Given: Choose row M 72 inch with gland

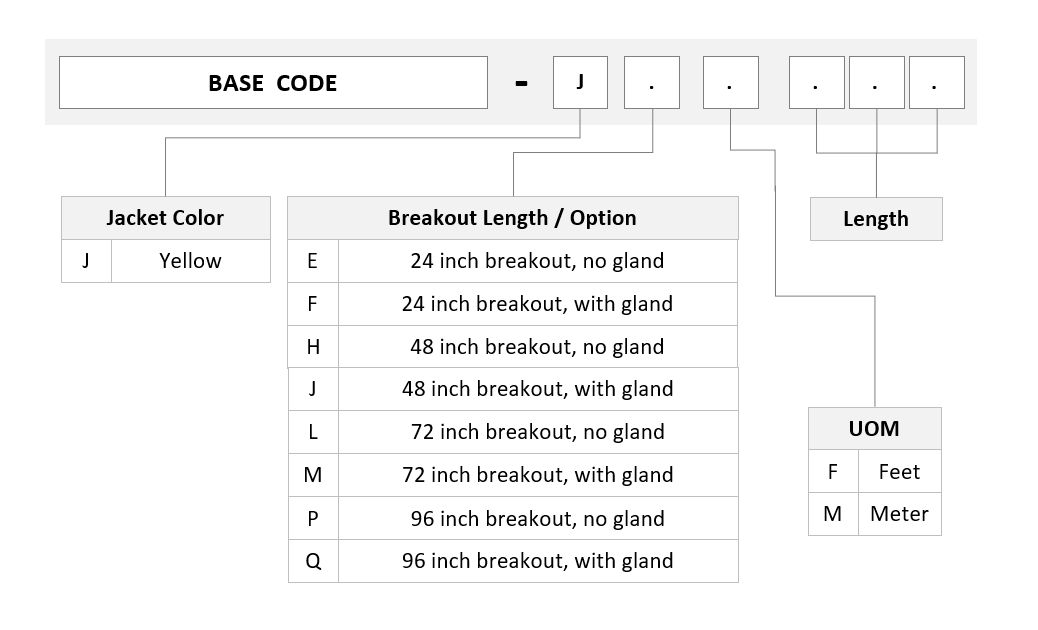Looking at the screenshot, I should click(x=512, y=475).
